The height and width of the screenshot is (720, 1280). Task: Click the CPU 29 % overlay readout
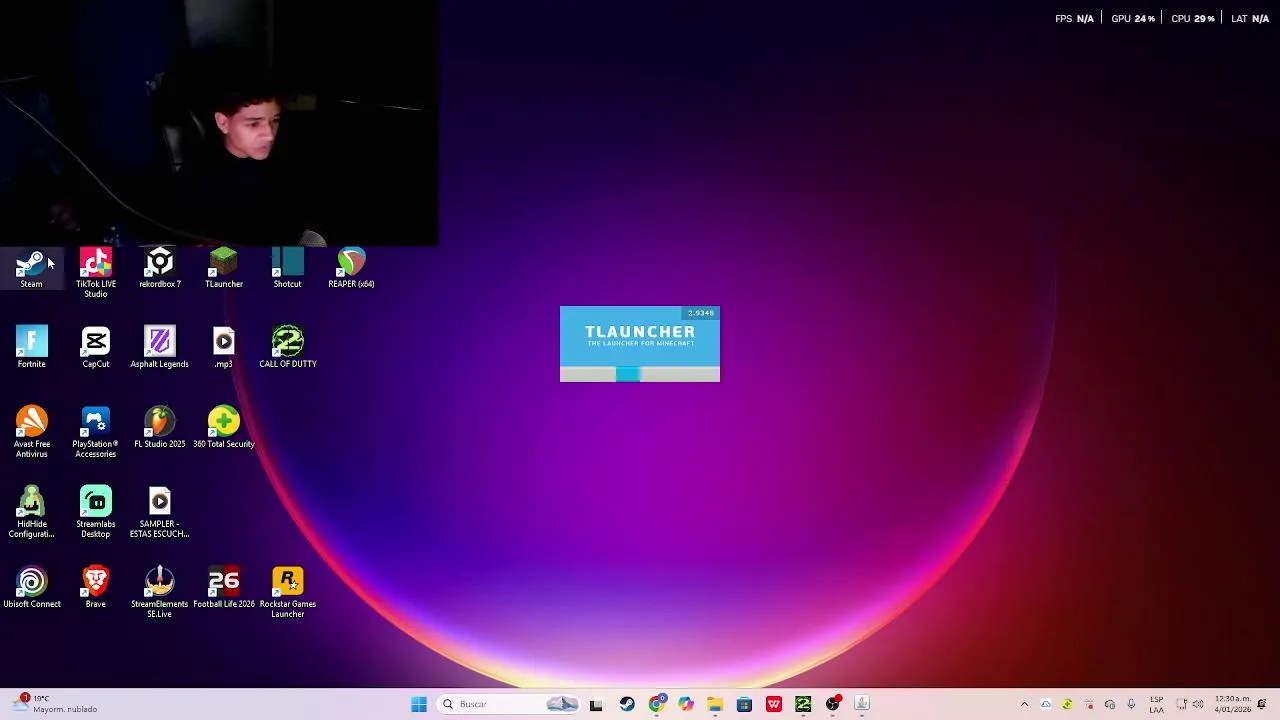[x=1193, y=19]
